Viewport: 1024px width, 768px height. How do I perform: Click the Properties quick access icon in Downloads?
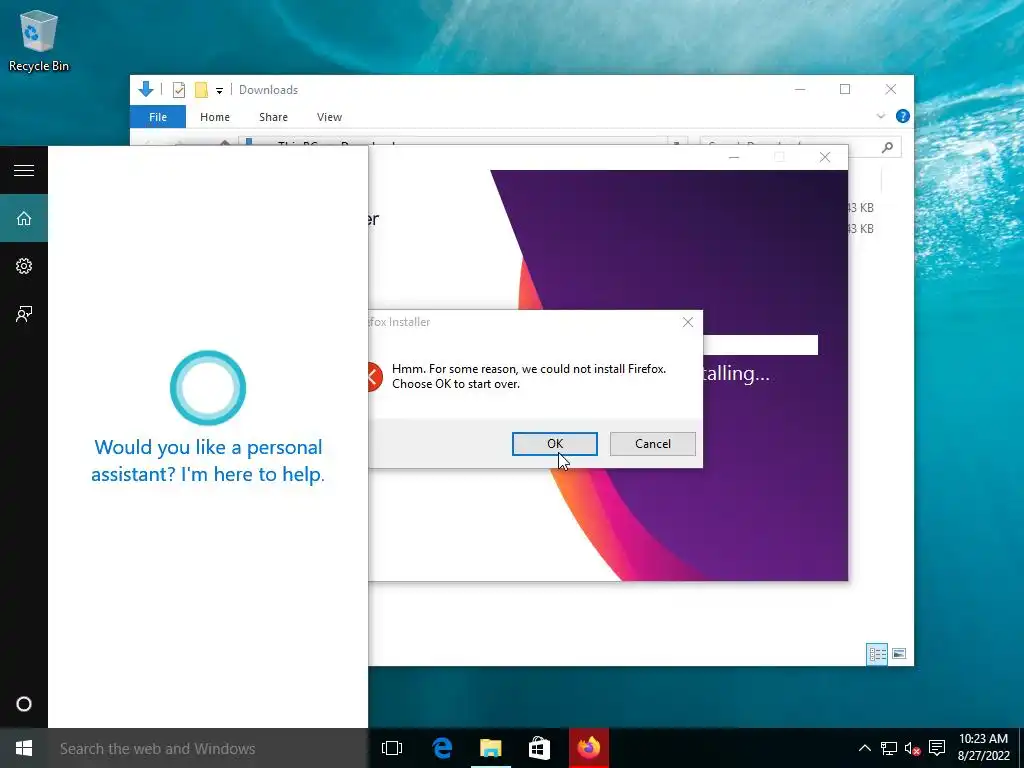click(x=178, y=90)
